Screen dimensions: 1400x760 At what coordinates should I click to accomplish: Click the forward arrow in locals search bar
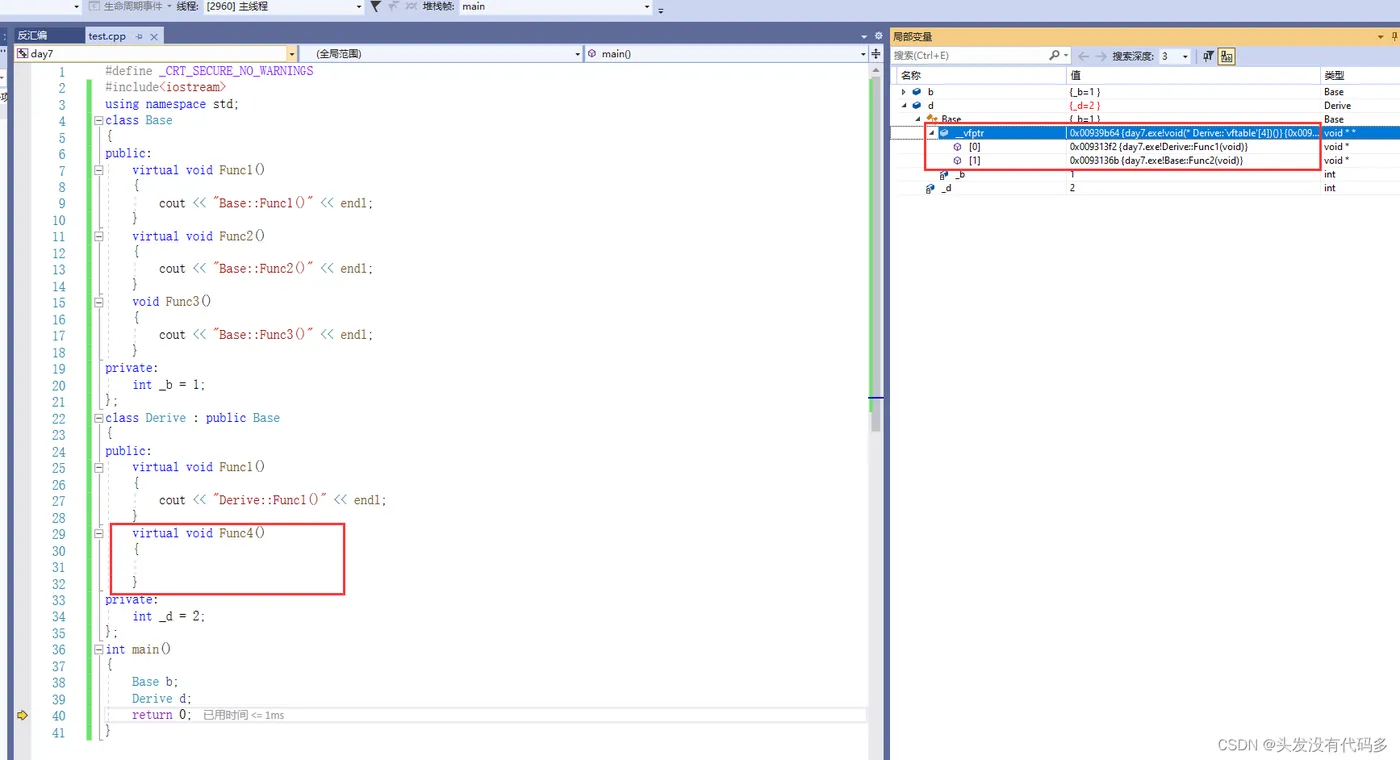[x=1101, y=56]
